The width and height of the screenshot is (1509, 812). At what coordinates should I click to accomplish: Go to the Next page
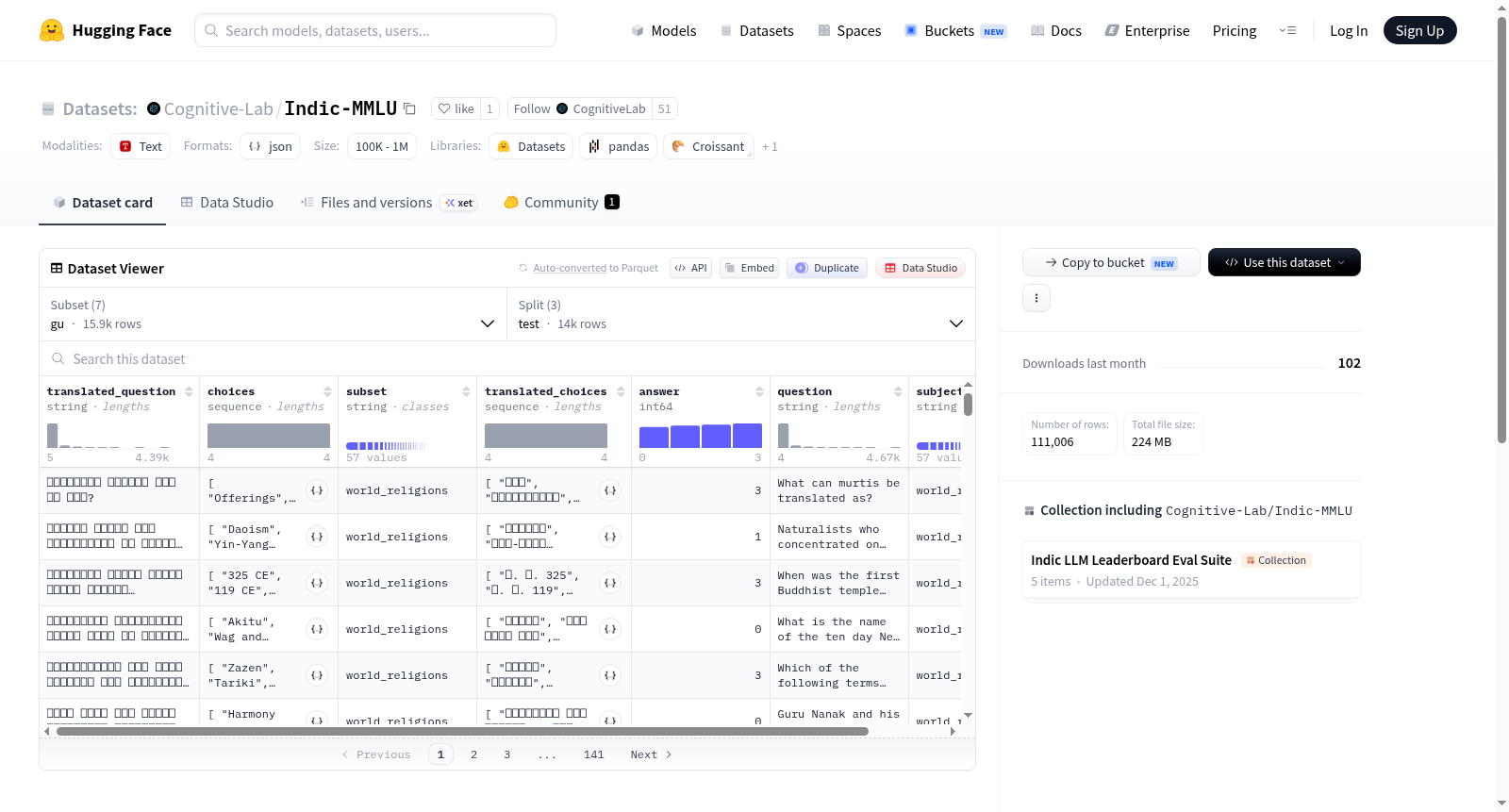point(651,754)
